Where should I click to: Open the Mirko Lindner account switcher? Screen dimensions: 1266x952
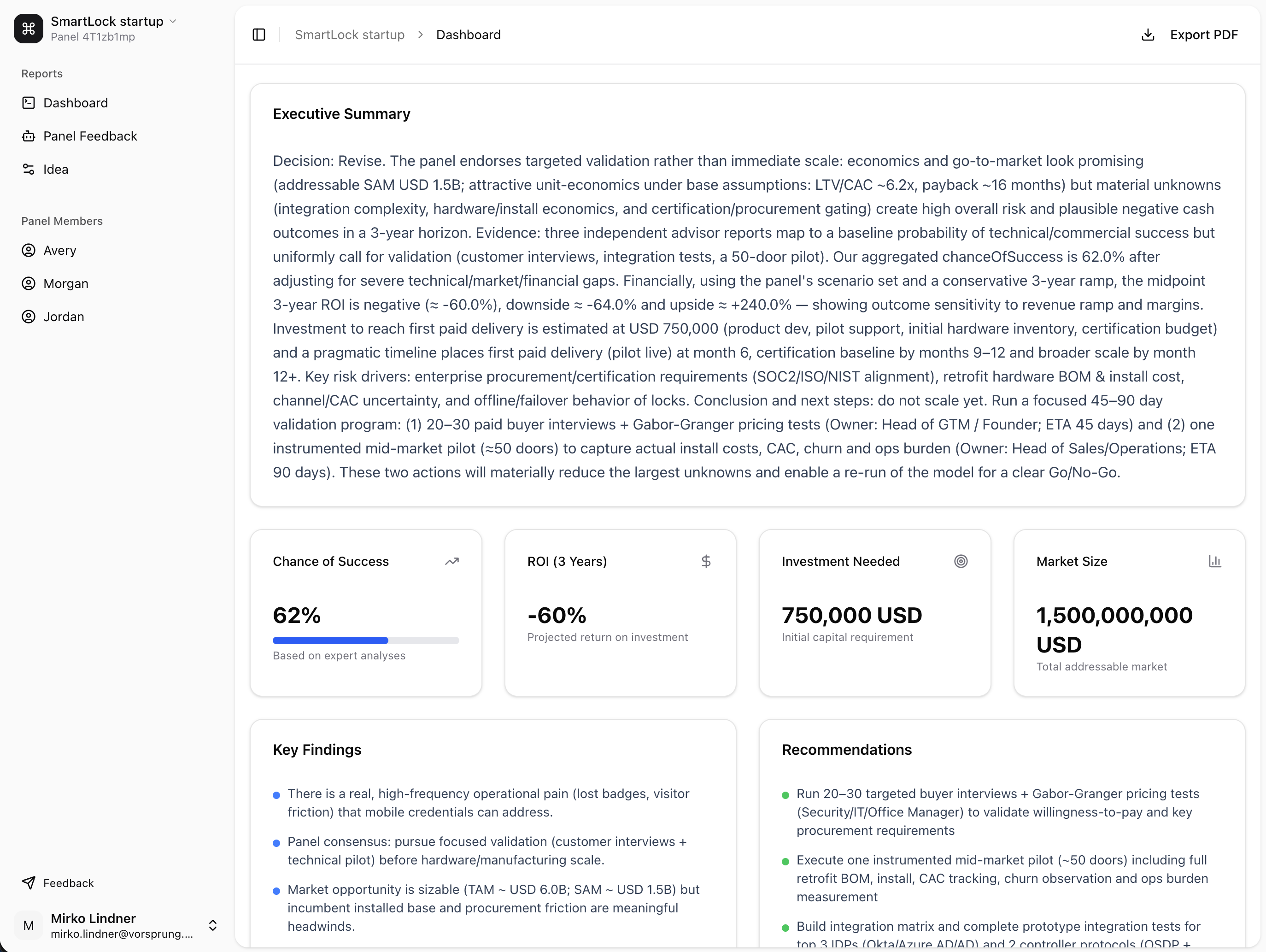tap(213, 925)
